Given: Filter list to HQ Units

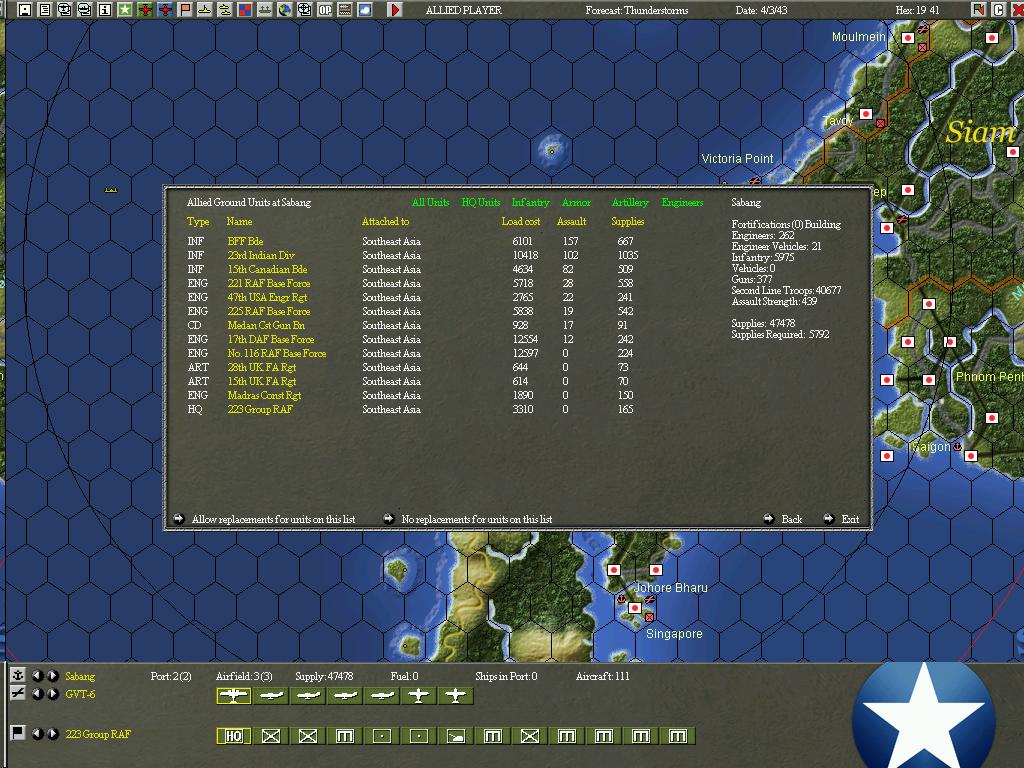Looking at the screenshot, I should point(481,202).
